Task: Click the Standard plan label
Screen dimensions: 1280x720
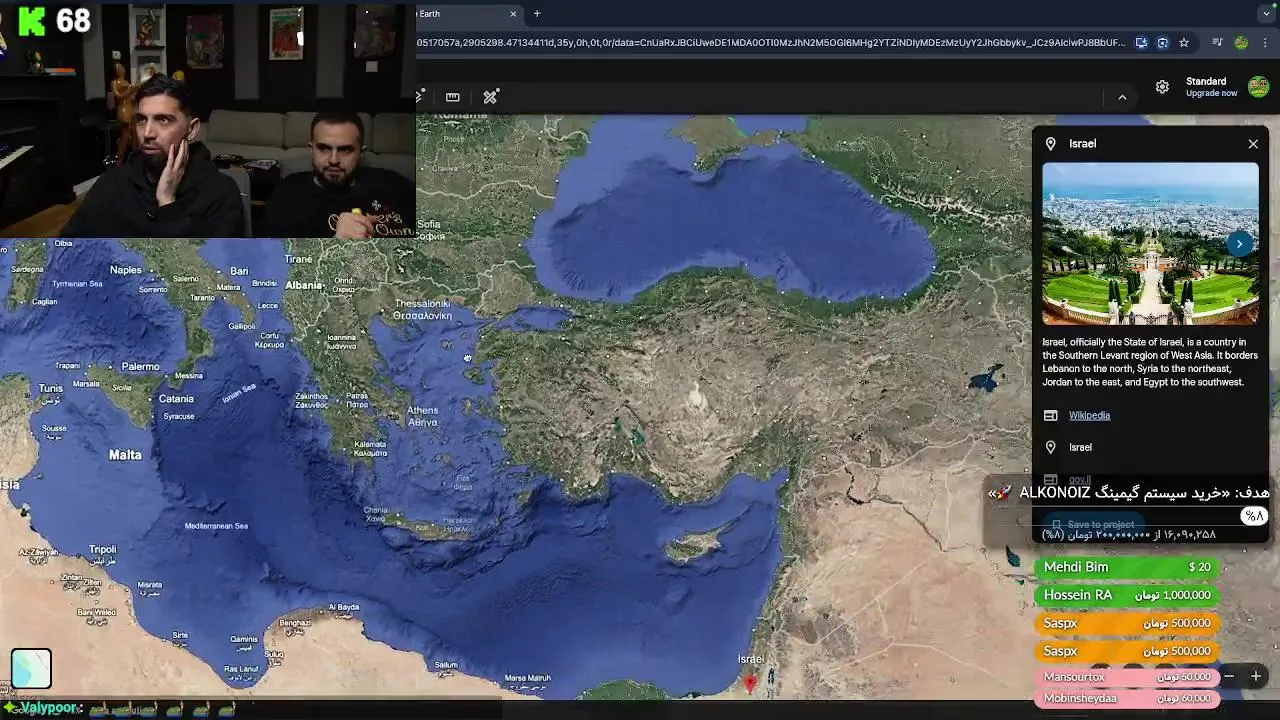Action: pos(1206,82)
